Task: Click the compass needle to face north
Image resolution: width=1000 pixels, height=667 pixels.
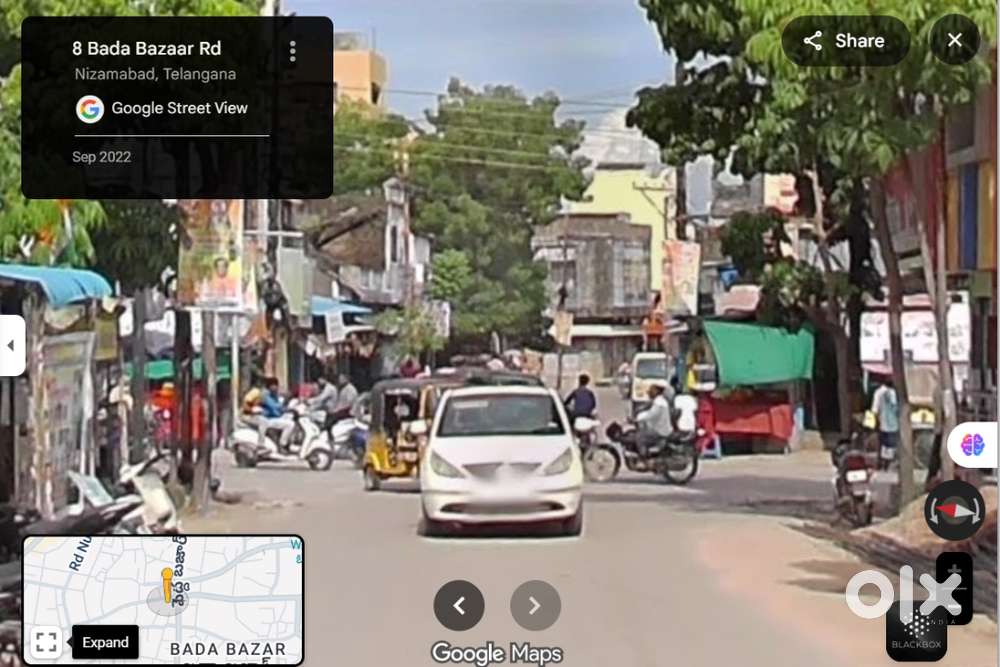Action: click(x=954, y=510)
